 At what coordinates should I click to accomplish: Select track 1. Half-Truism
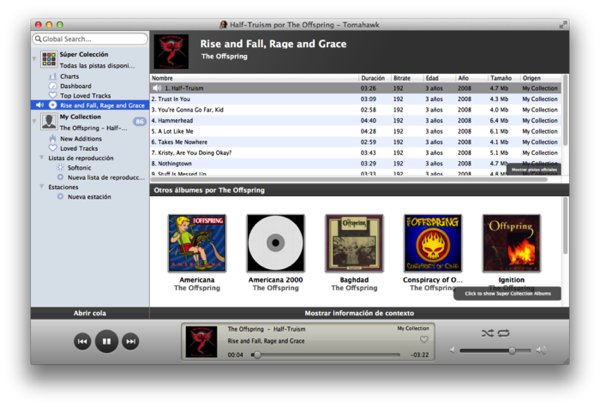355,88
